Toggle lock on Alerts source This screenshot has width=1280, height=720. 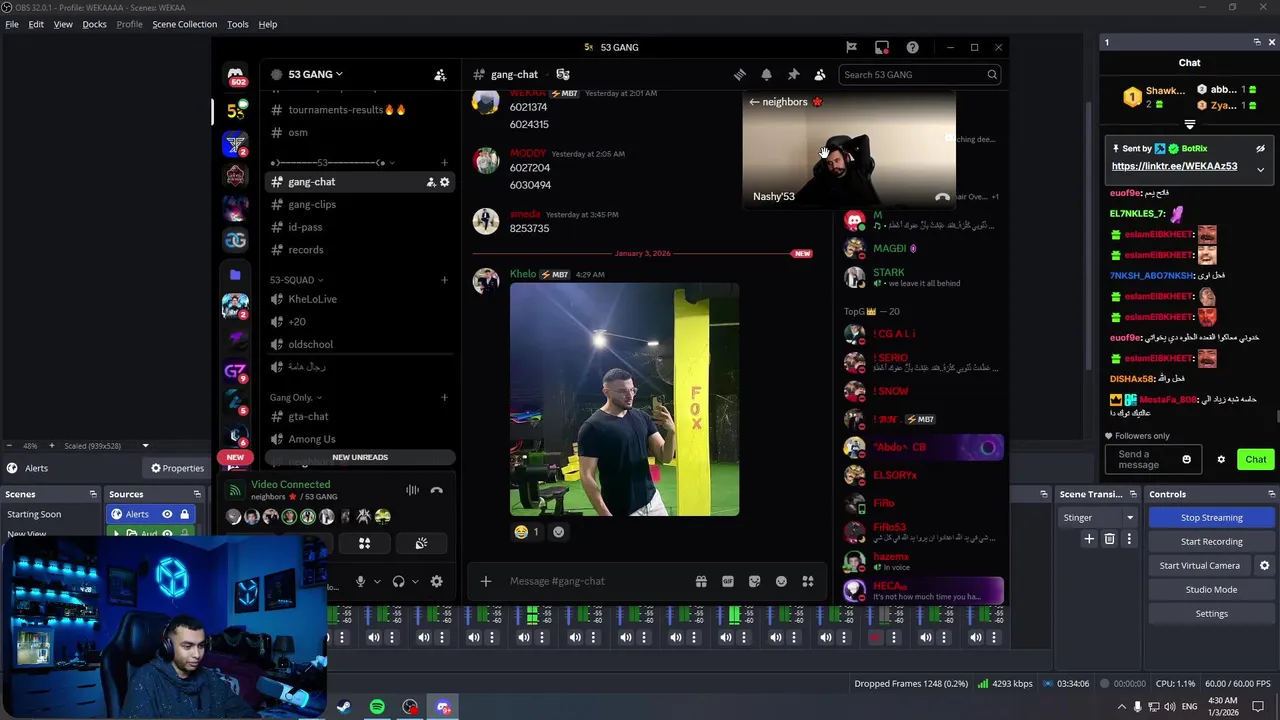pos(184,514)
